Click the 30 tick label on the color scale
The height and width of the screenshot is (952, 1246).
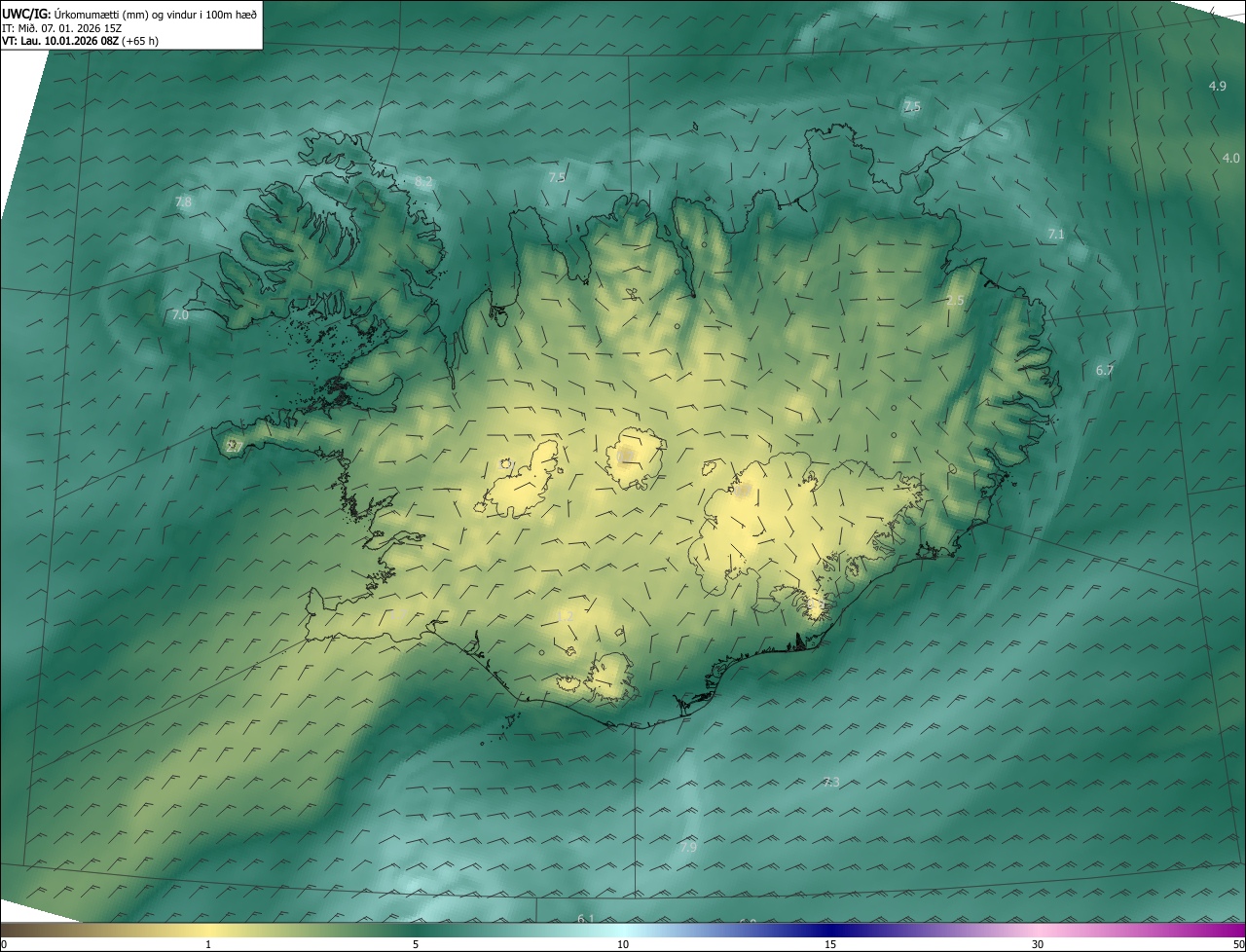click(x=1038, y=944)
